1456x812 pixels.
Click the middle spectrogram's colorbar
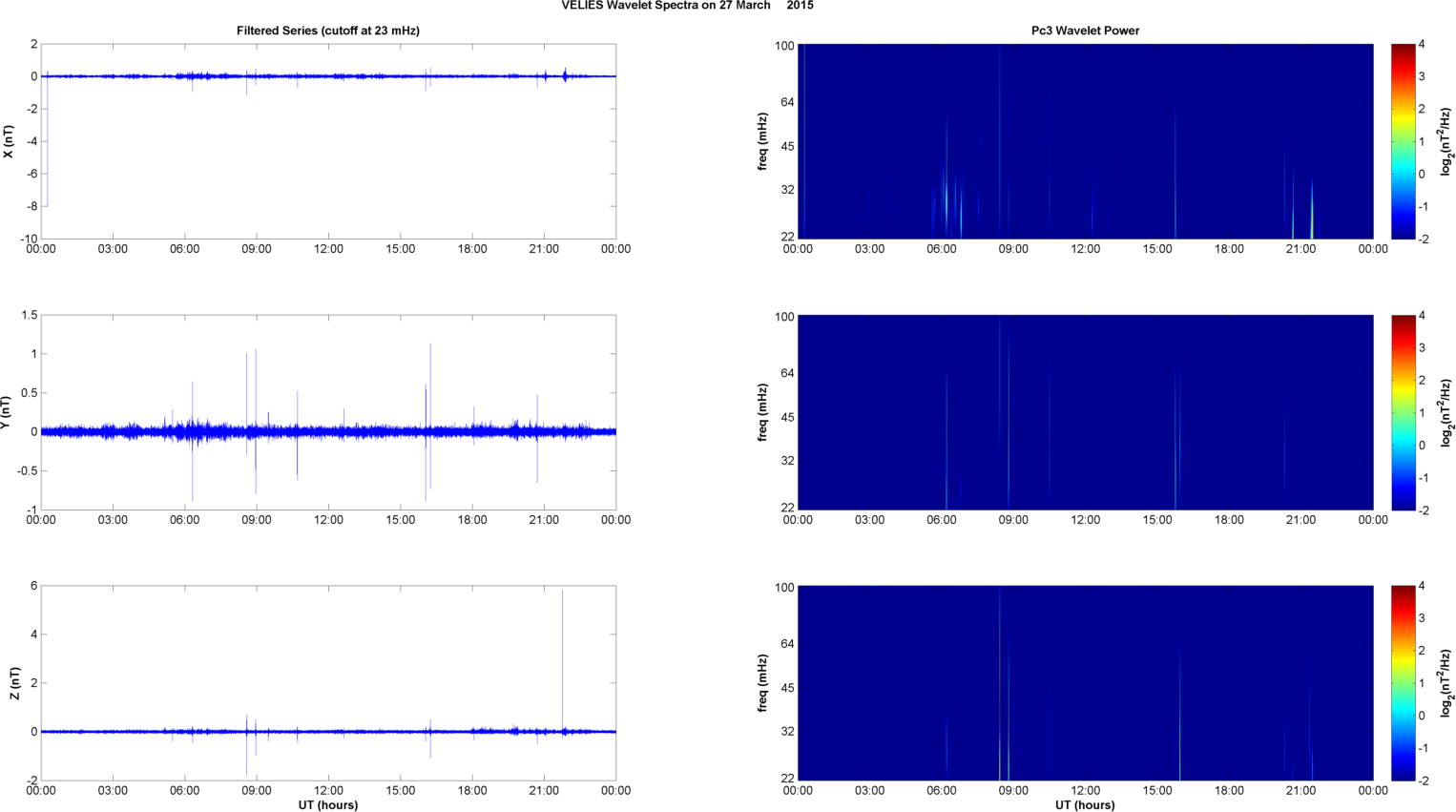pos(1402,412)
